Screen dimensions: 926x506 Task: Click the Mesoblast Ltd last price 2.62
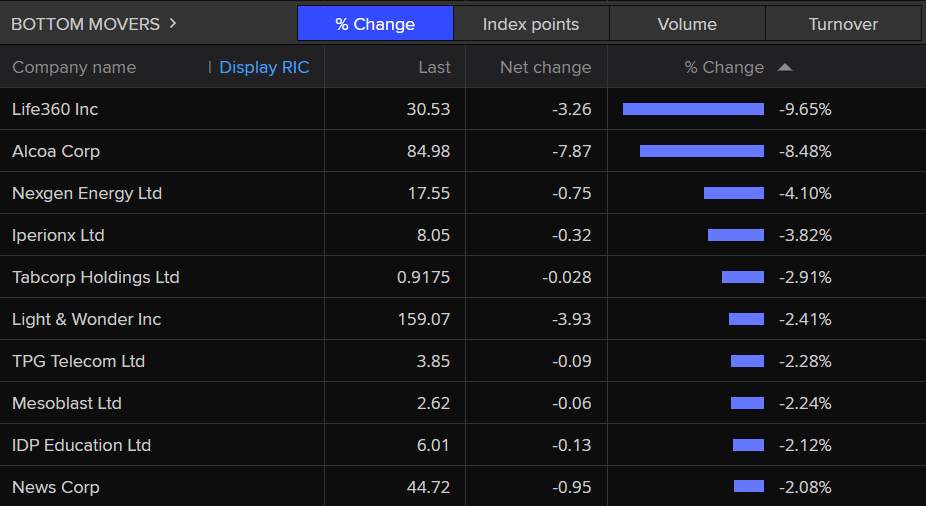click(434, 404)
